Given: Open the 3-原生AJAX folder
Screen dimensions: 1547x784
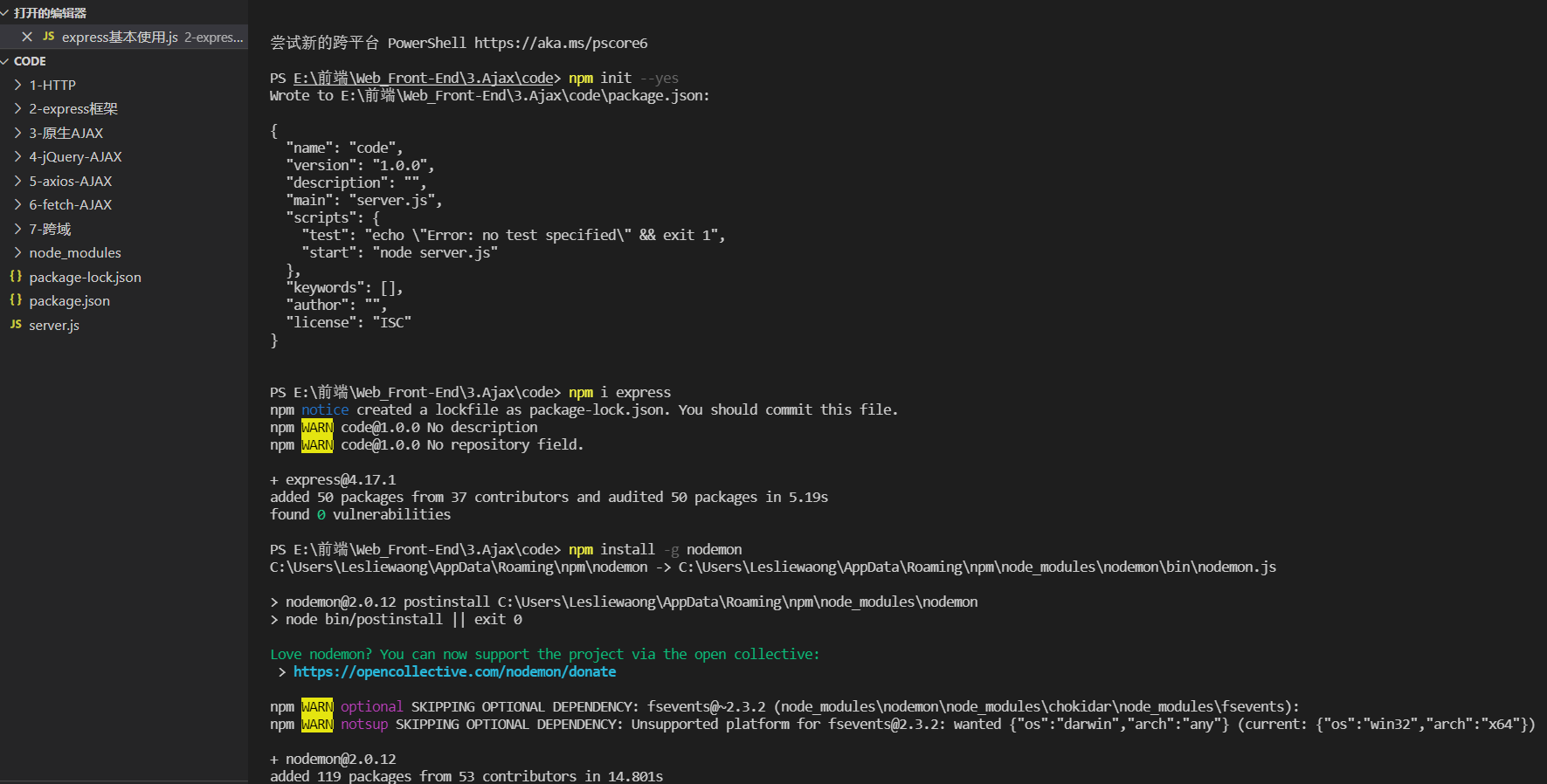Looking at the screenshot, I should pos(66,133).
